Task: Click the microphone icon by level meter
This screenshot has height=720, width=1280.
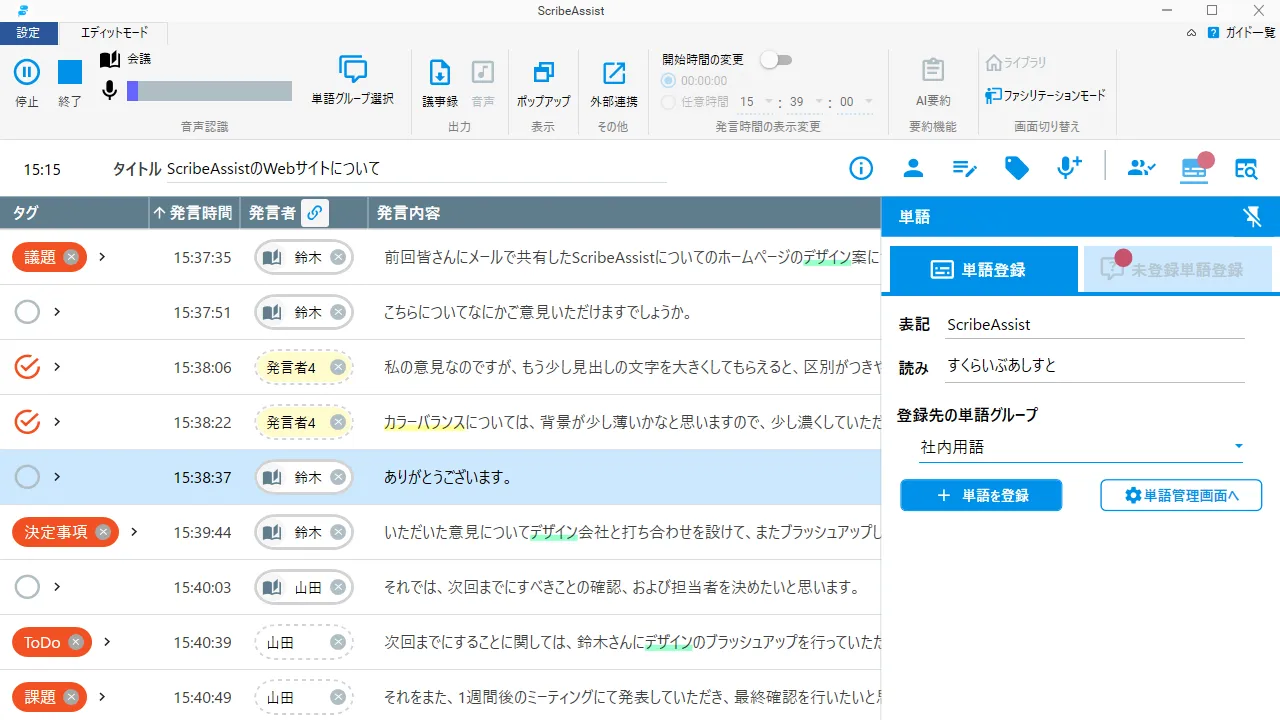Action: [110, 91]
